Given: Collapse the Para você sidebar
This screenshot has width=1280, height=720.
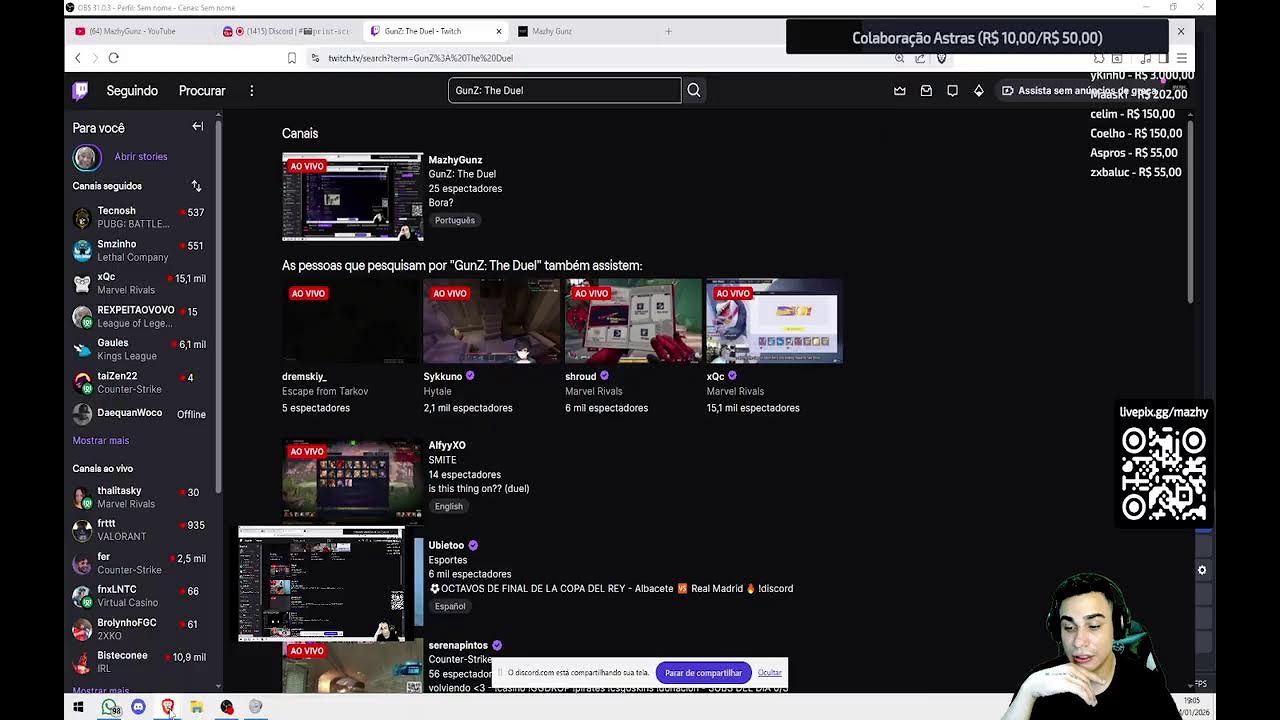Looking at the screenshot, I should (x=197, y=127).
